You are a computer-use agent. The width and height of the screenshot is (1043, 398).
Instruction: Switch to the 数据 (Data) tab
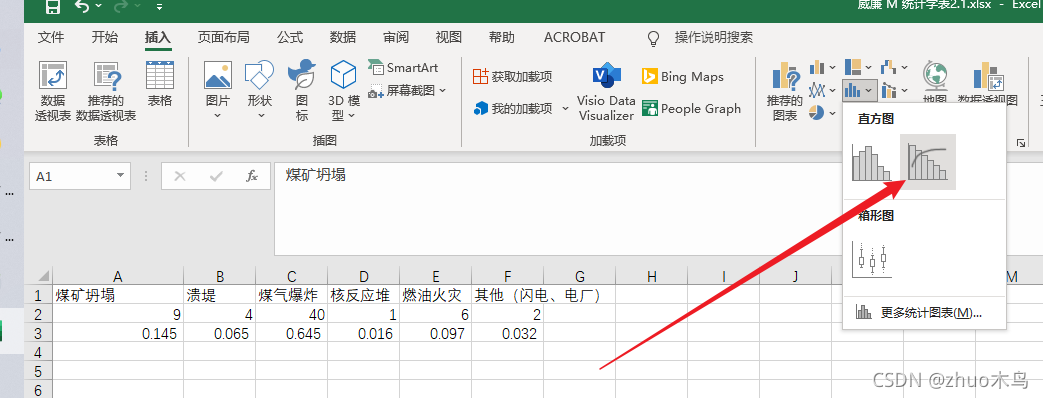pos(343,38)
